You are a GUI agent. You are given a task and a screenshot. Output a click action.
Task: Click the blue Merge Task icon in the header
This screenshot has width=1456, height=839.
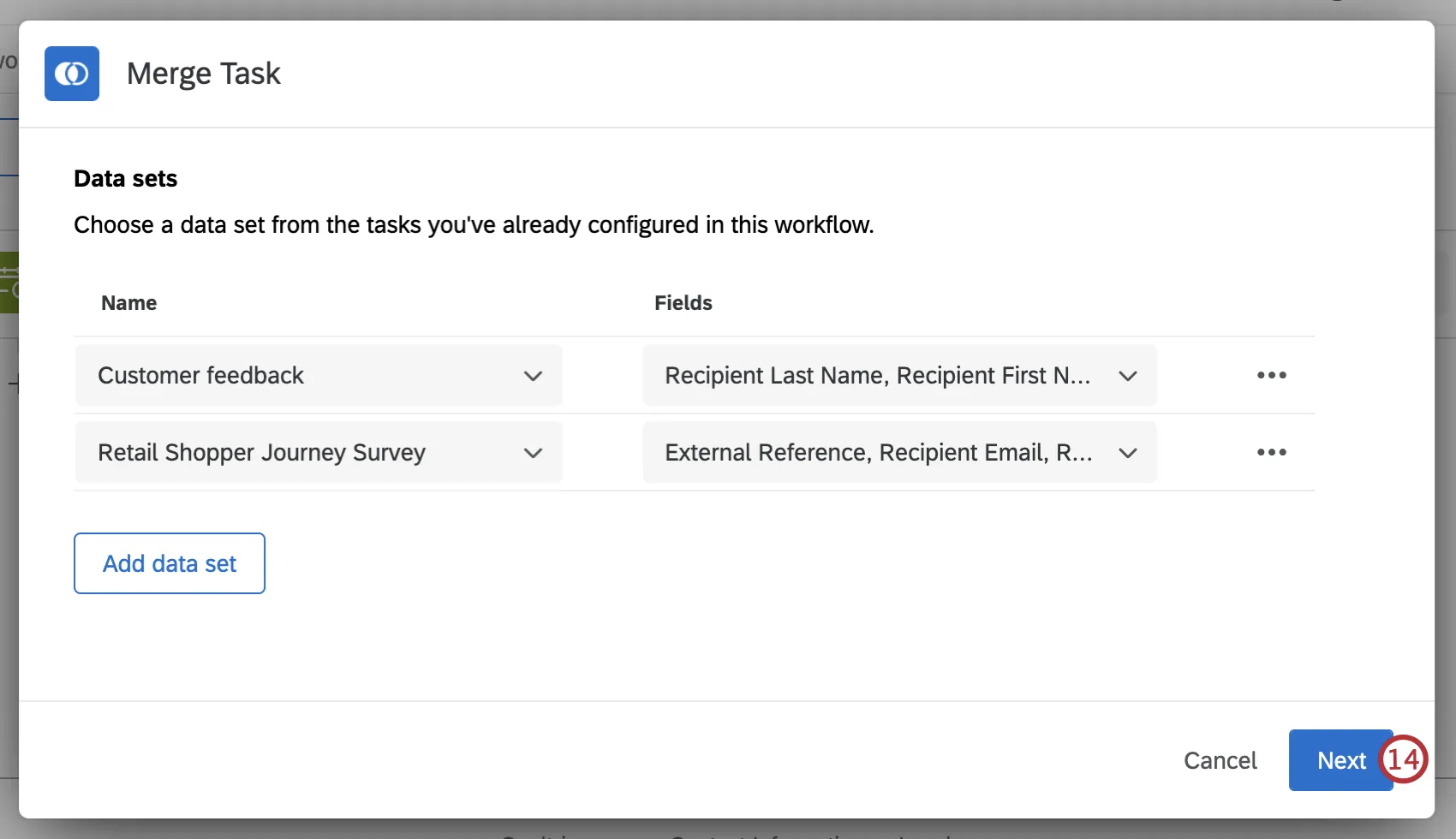click(x=72, y=74)
